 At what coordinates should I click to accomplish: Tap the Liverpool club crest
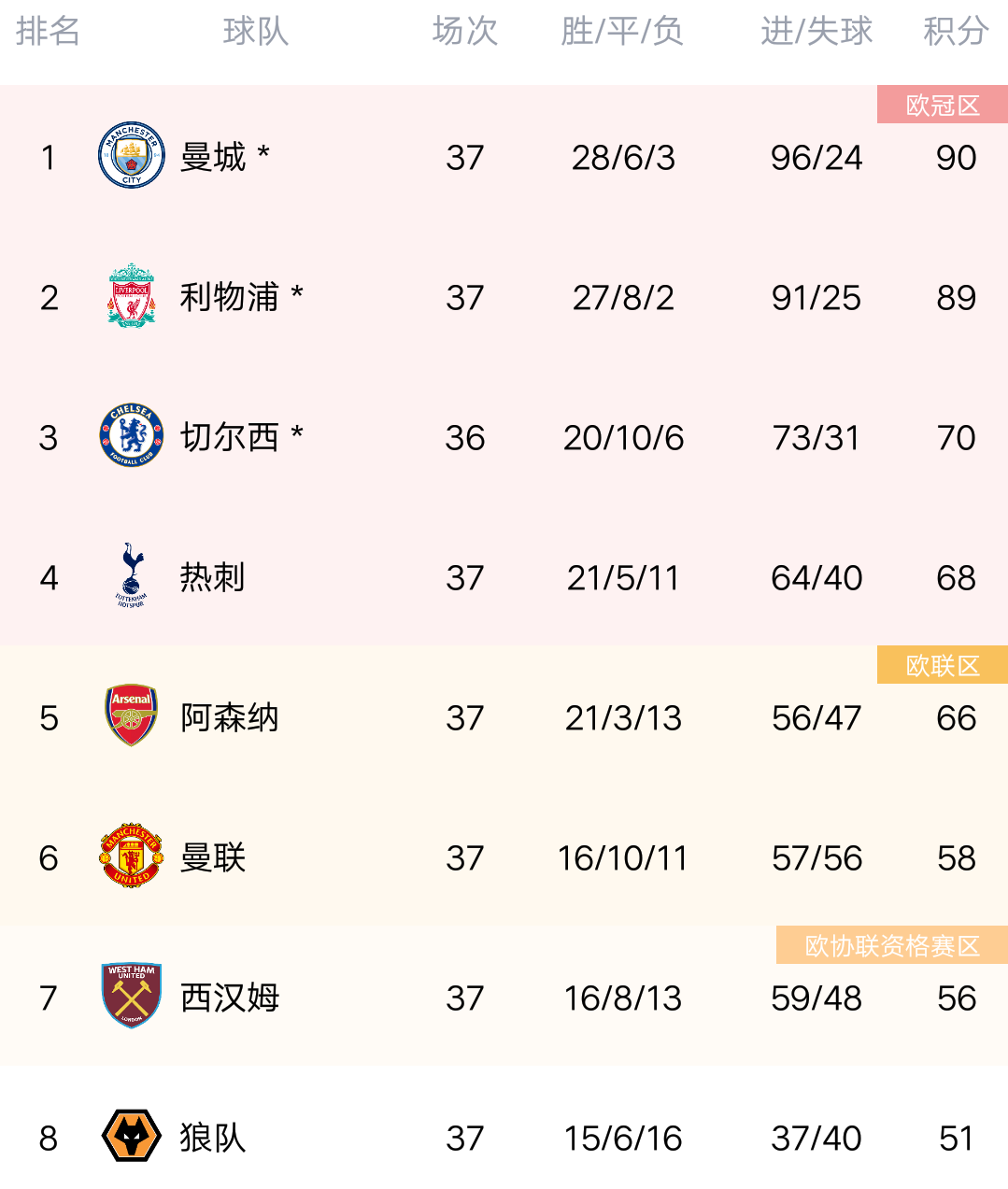click(132, 295)
